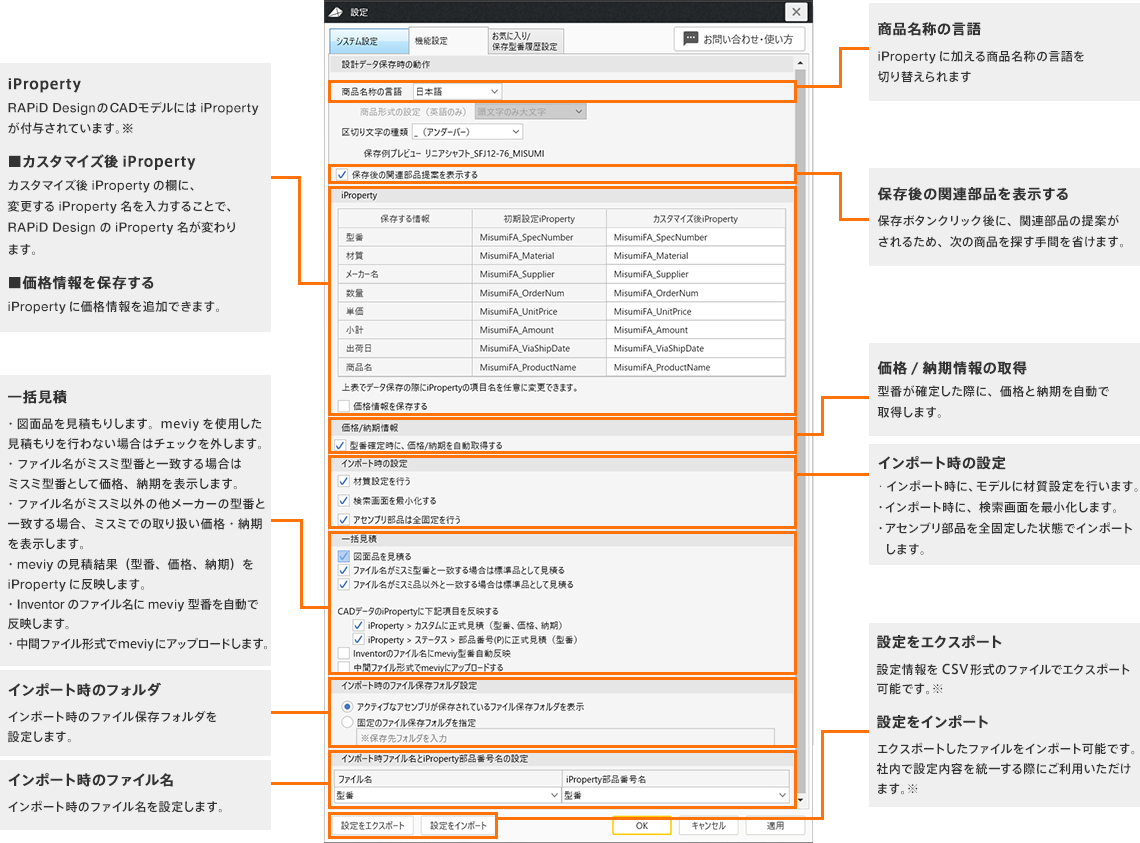This screenshot has width=1140, height=843.
Task: Expand the iProperty部品番号名 dropdown
Action: click(675, 795)
